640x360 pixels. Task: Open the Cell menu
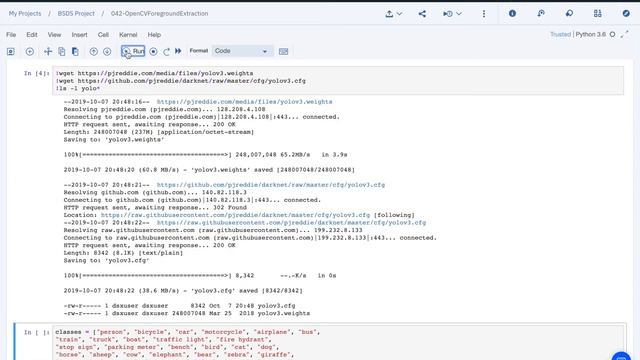103,35
